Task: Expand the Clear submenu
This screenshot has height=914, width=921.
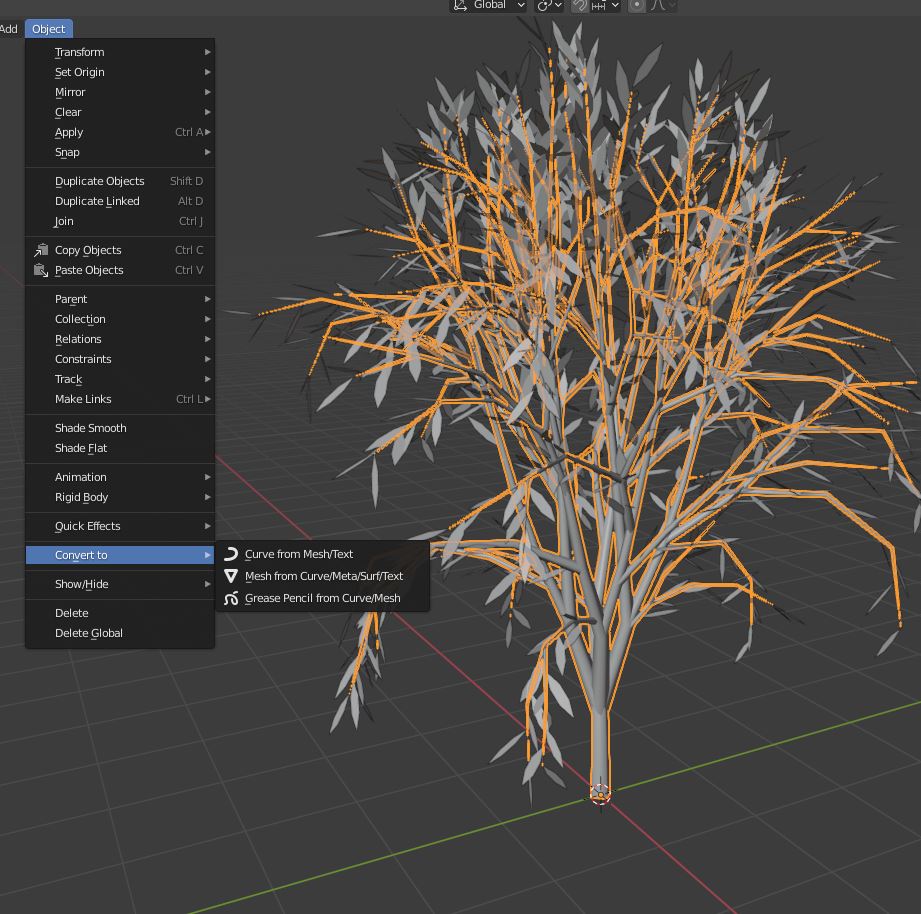Action: 120,112
